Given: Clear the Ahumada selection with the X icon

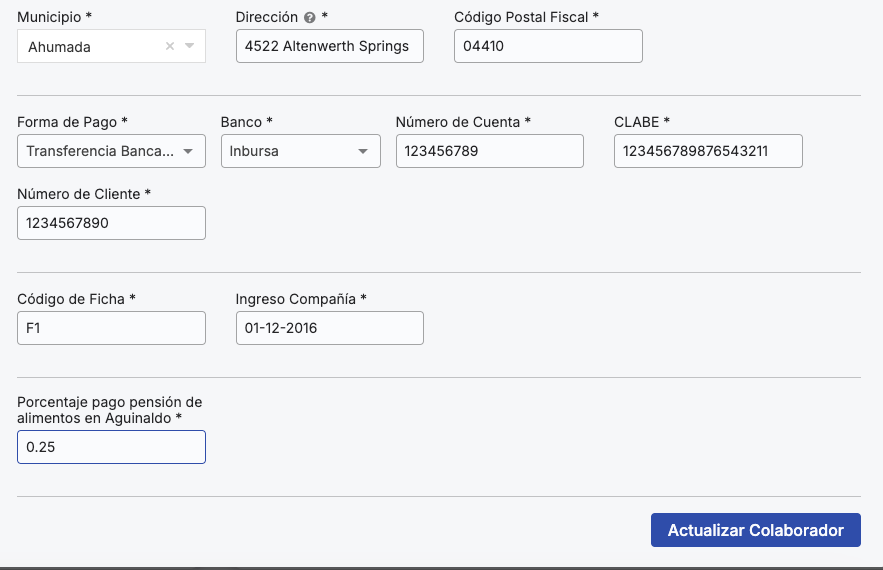Looking at the screenshot, I should pos(169,46).
